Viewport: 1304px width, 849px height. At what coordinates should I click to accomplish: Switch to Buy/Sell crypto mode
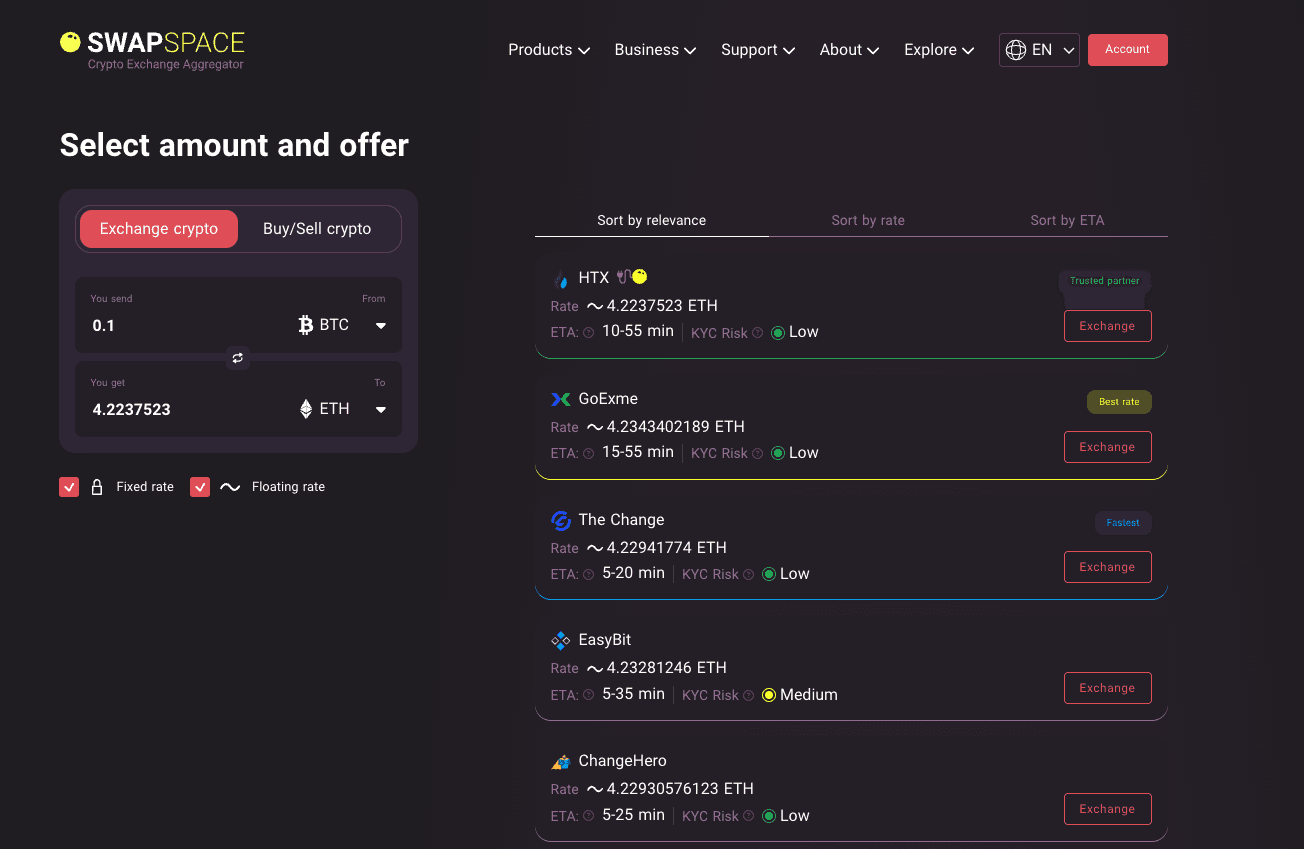pos(317,229)
